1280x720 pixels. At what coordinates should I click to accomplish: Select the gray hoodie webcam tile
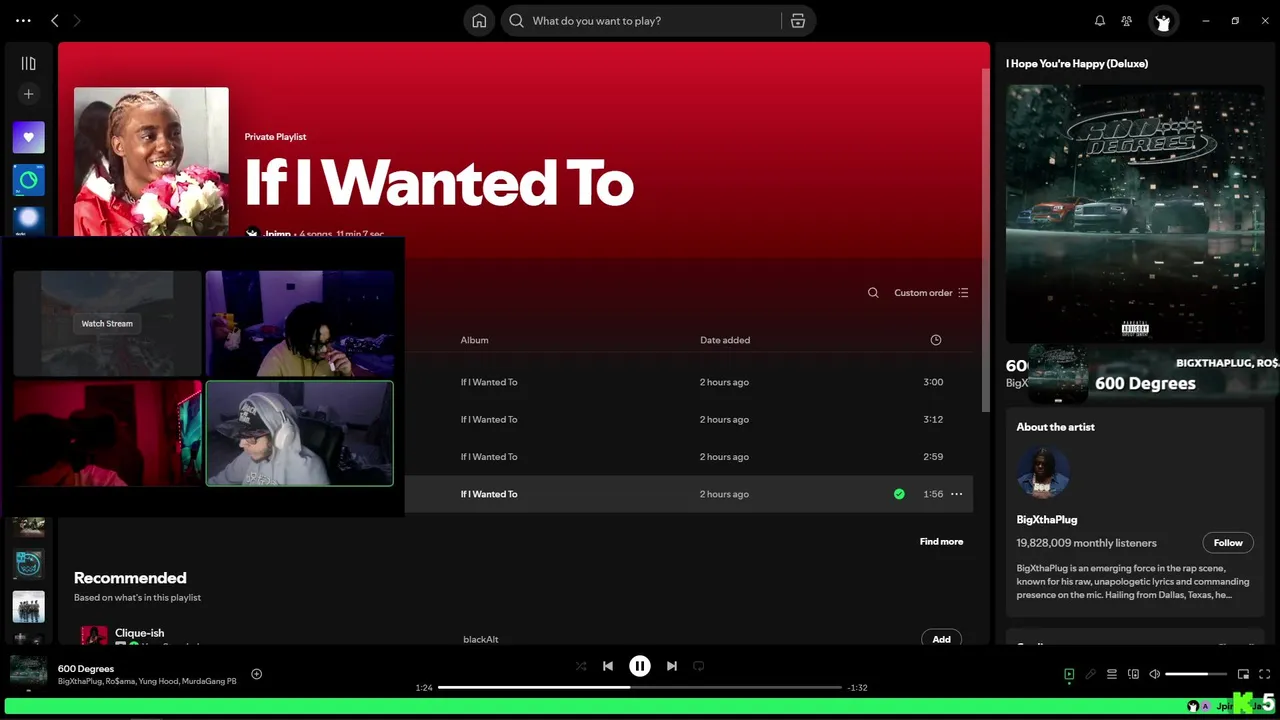click(300, 433)
